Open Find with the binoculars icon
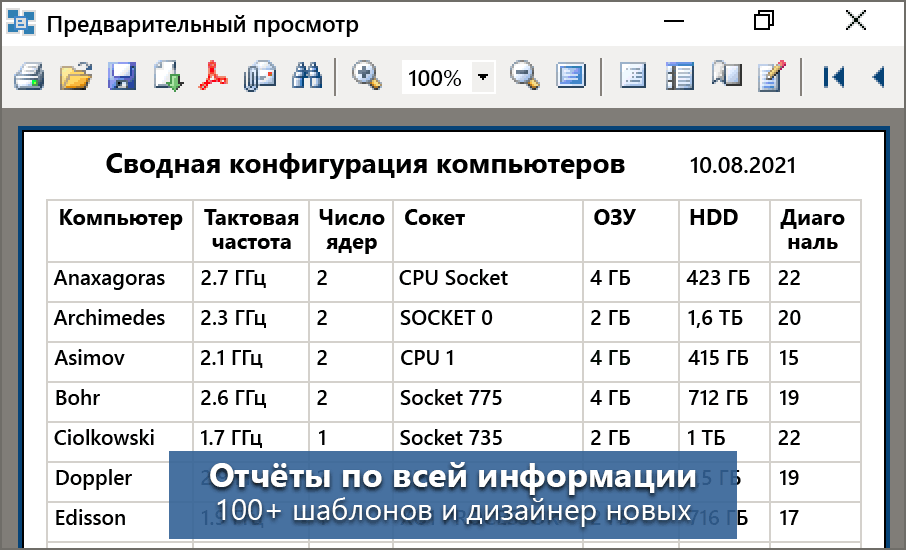 pyautogui.click(x=305, y=77)
